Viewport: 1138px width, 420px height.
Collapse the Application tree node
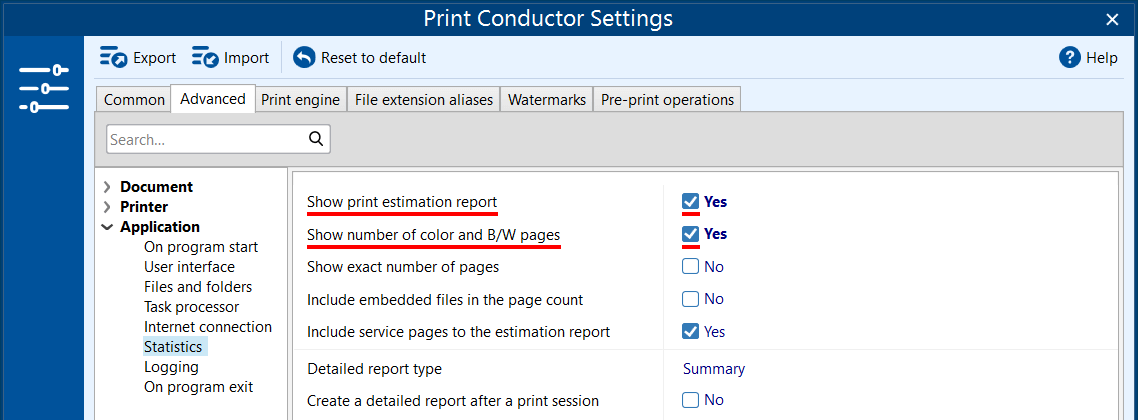pyautogui.click(x=107, y=227)
